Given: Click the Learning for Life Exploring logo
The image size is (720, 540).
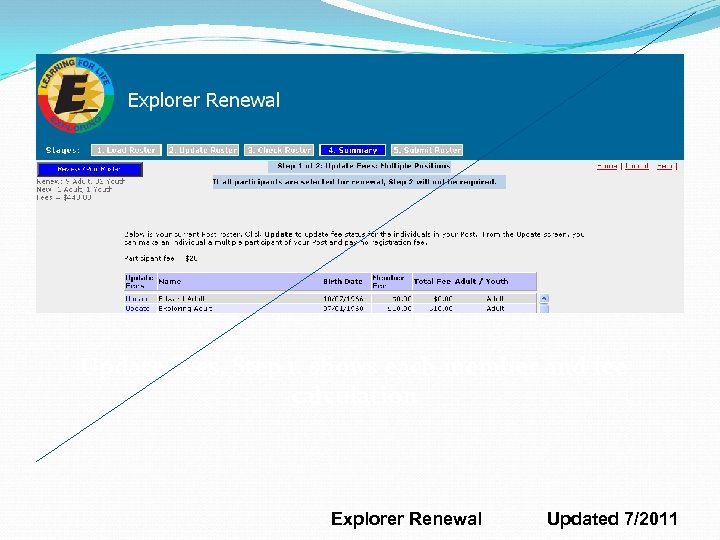Looking at the screenshot, I should pos(76,95).
